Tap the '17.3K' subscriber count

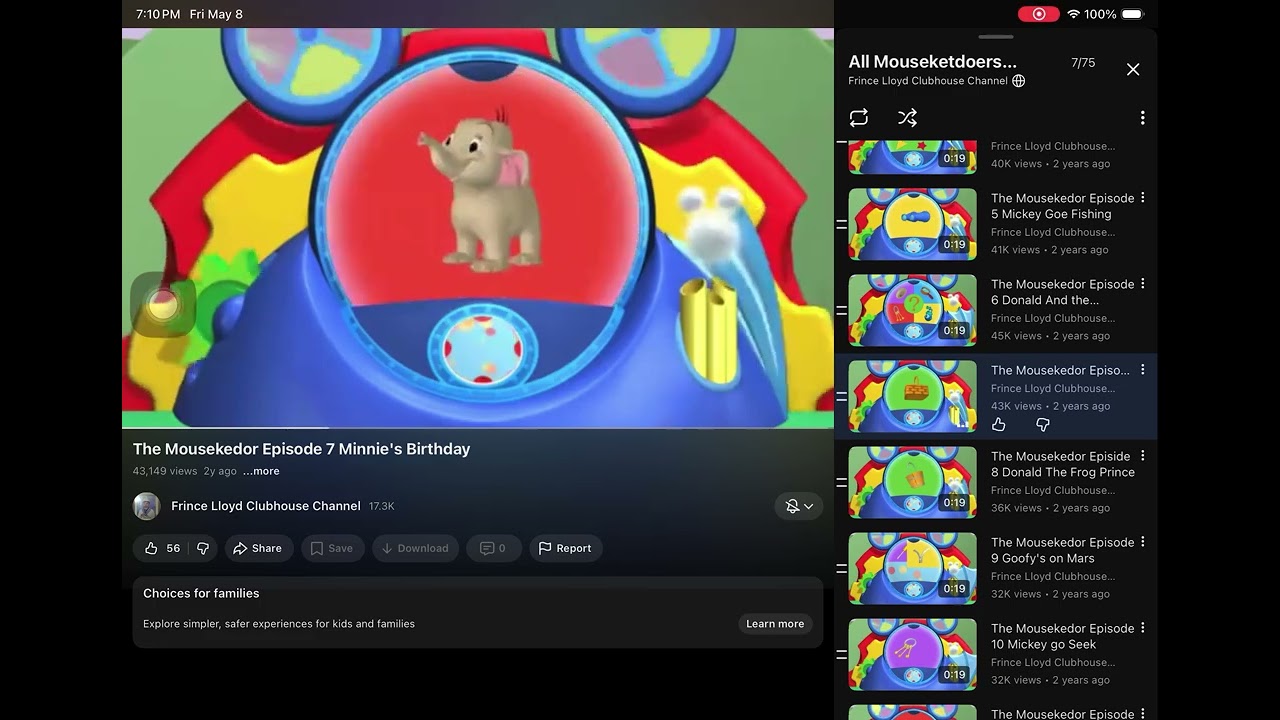coord(381,507)
